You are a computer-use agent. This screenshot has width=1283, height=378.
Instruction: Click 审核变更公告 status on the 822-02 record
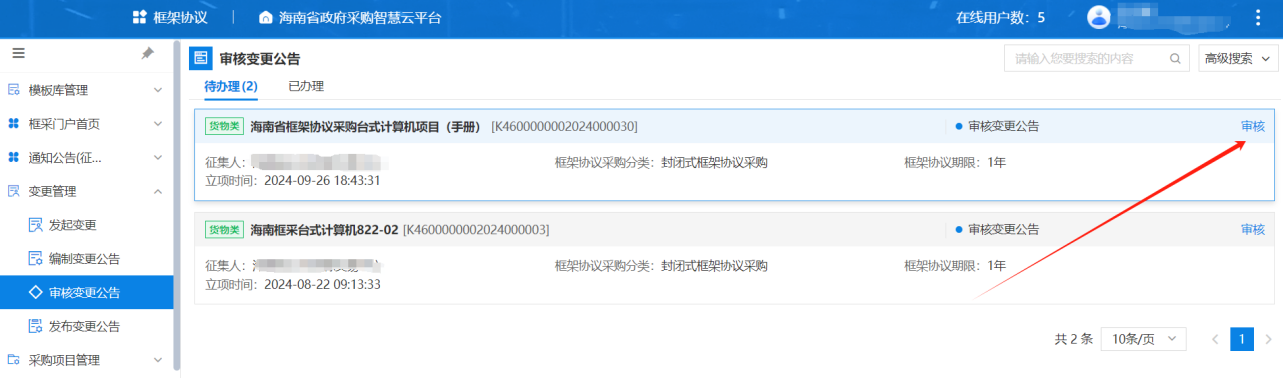pyautogui.click(x=997, y=229)
